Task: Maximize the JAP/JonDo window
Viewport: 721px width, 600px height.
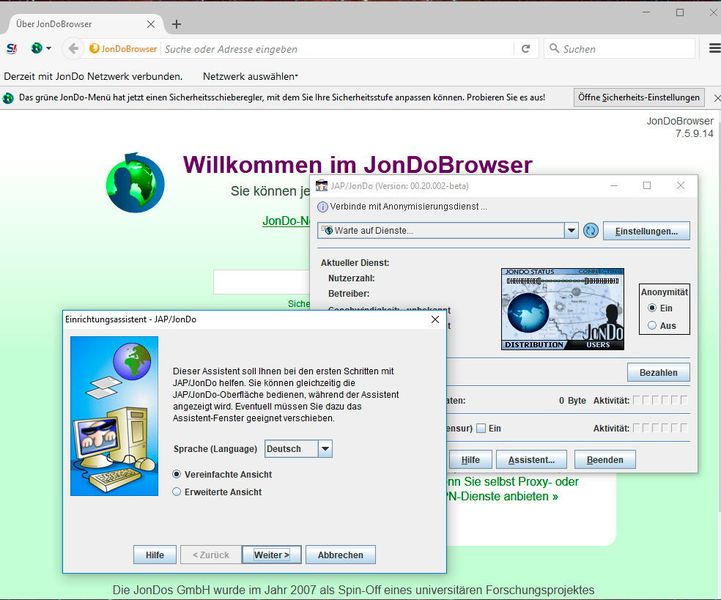Action: coord(647,185)
